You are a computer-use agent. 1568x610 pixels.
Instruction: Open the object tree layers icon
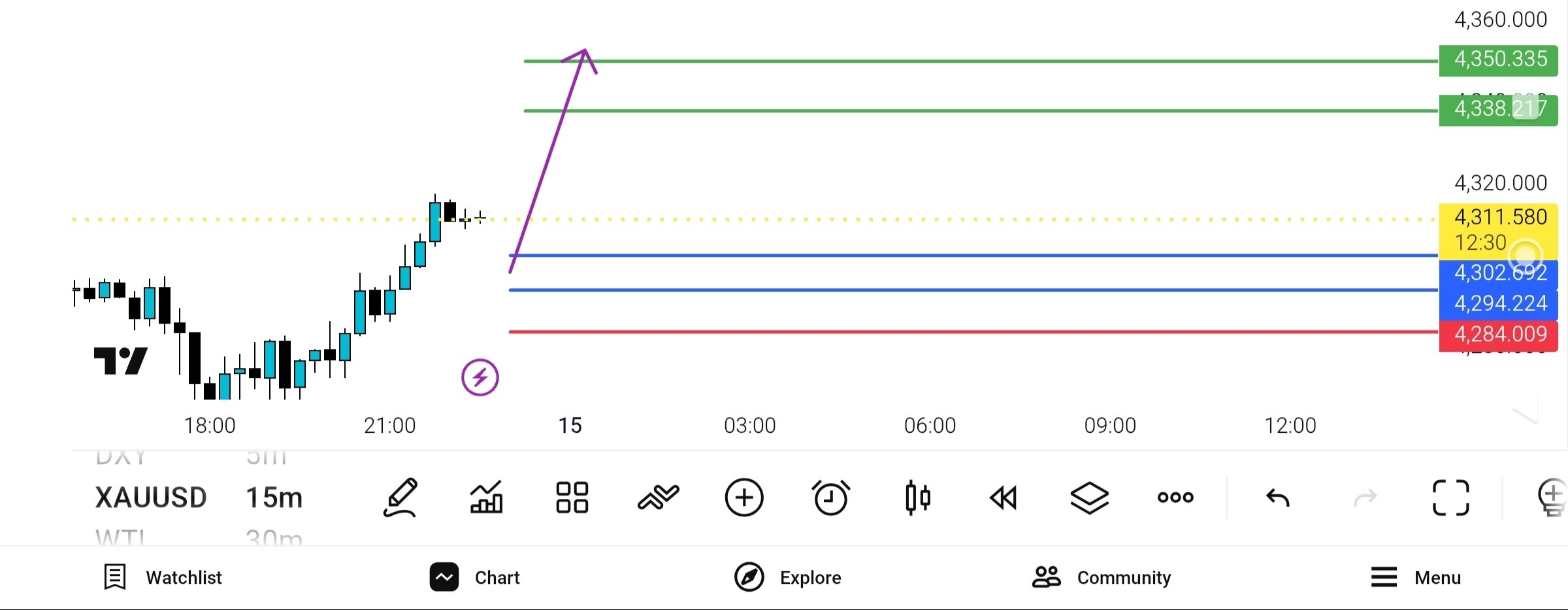(1089, 498)
